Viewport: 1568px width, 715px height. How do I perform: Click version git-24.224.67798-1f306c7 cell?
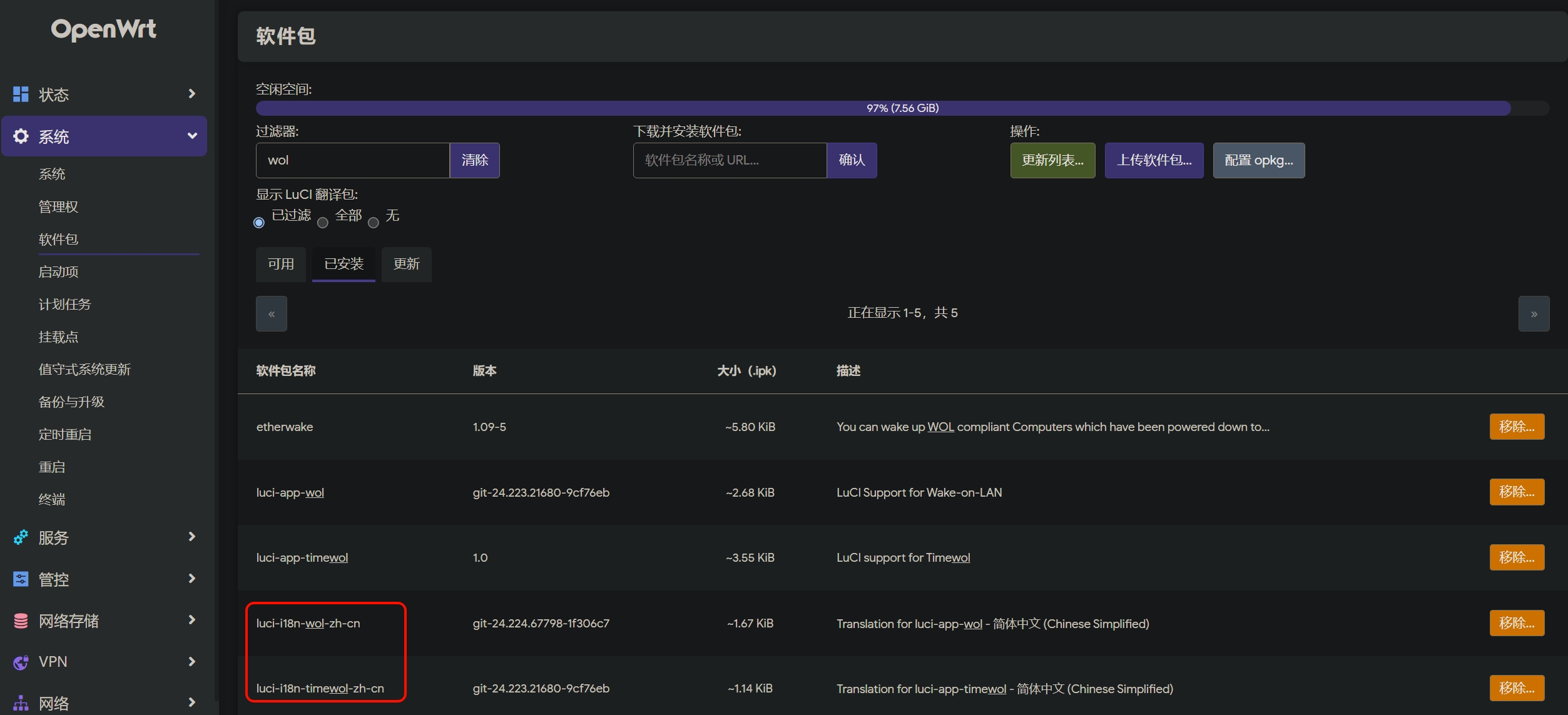coord(541,623)
